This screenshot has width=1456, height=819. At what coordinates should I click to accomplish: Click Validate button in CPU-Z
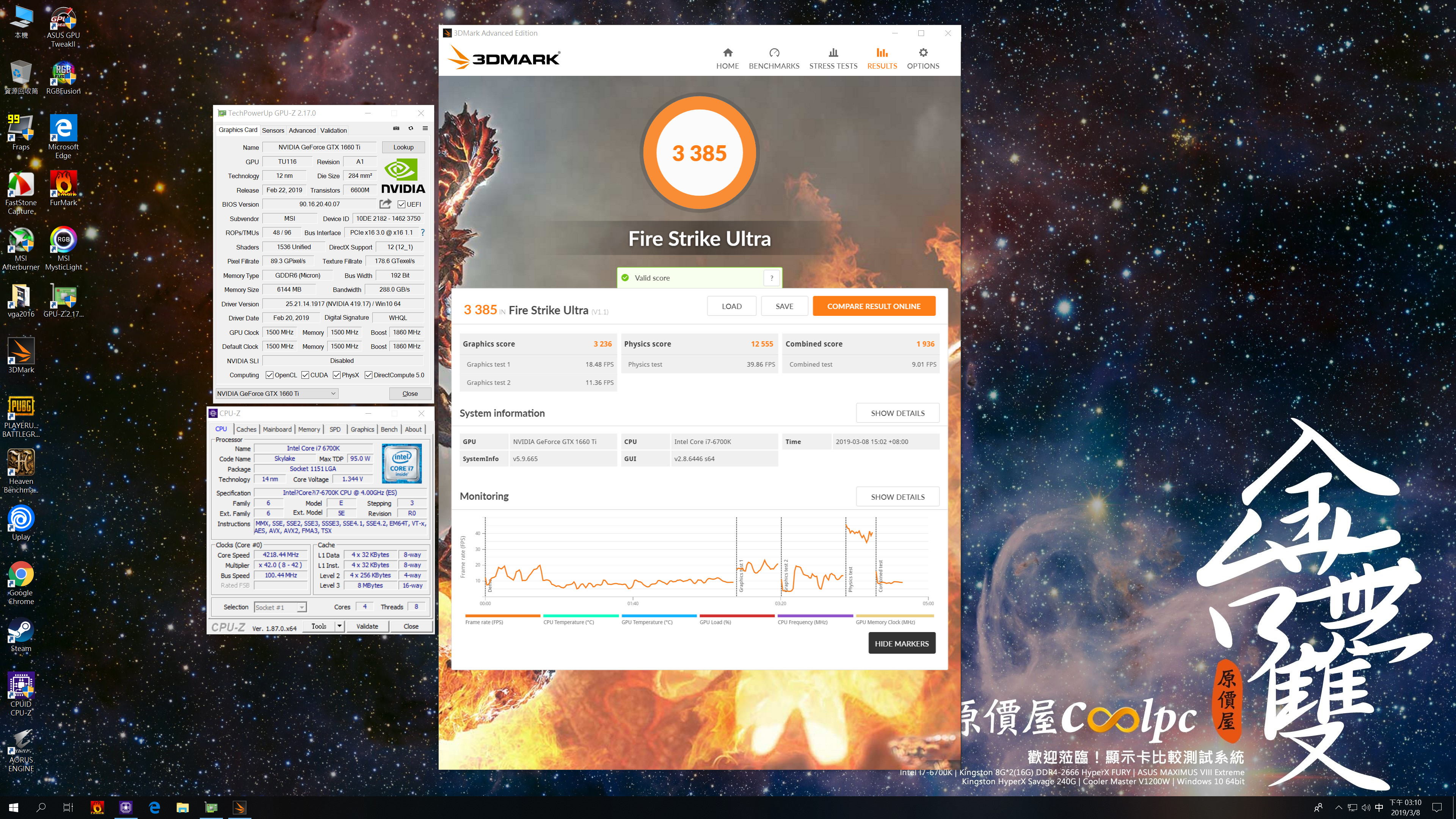(367, 626)
